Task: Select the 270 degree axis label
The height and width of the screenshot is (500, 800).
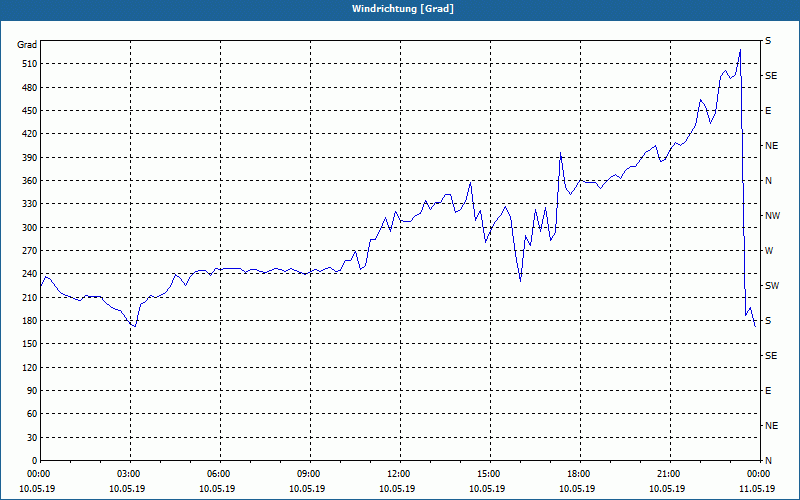Action: 30,251
